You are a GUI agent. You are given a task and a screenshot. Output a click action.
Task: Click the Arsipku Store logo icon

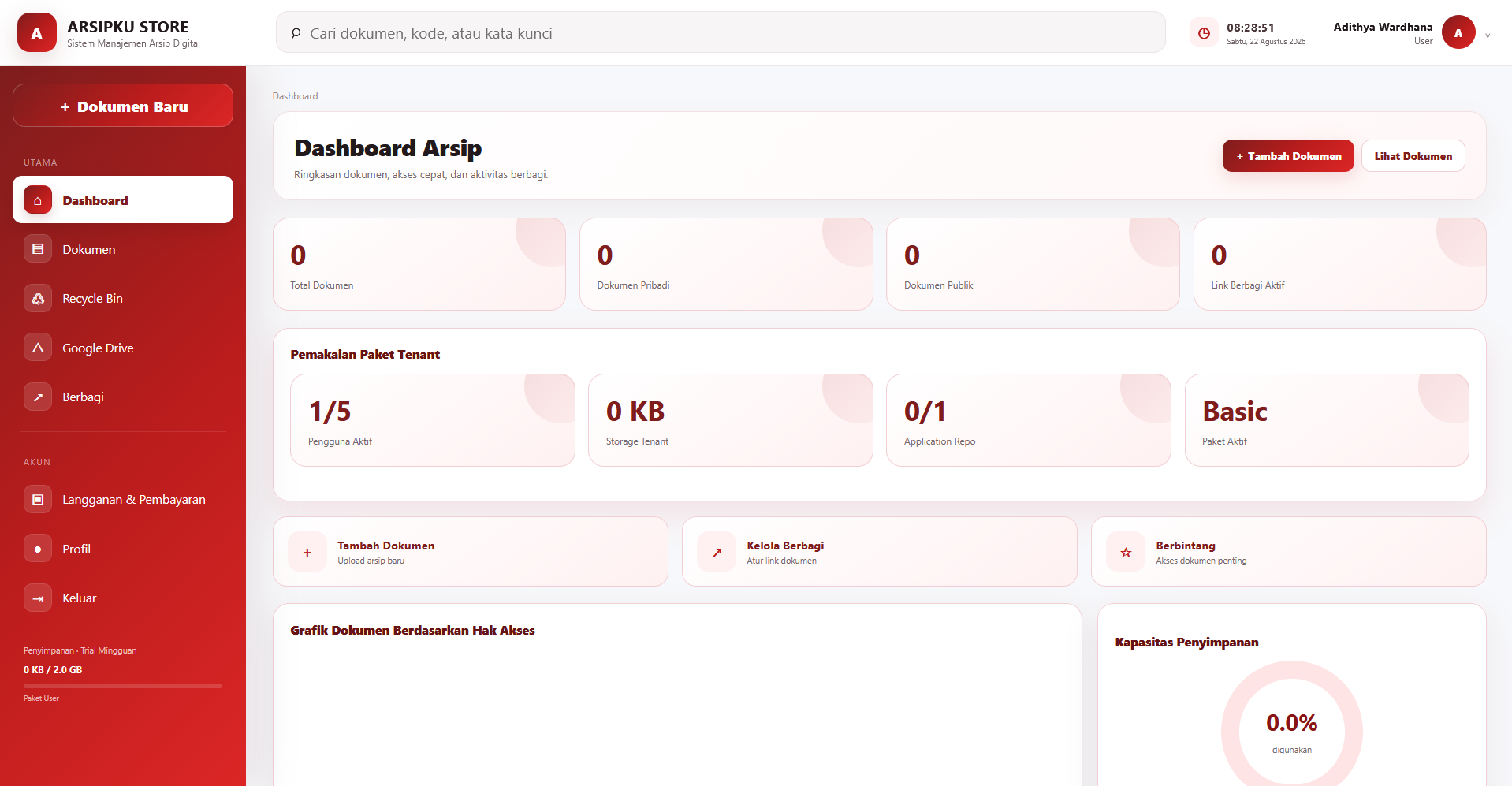click(x=37, y=32)
